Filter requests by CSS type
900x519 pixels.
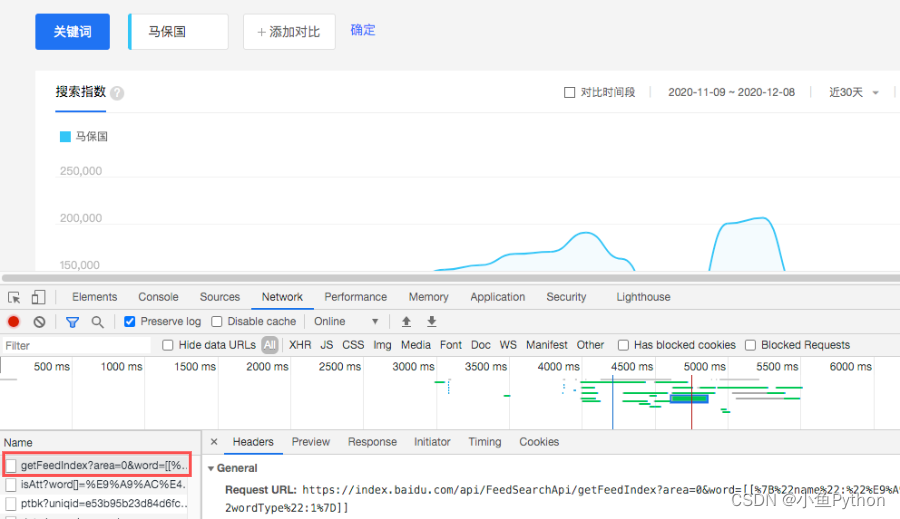tap(353, 345)
